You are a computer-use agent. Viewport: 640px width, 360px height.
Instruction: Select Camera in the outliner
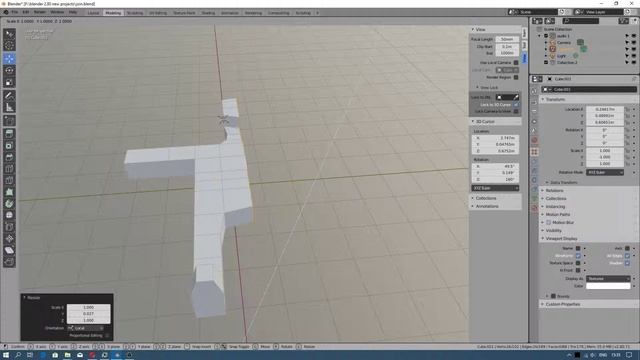click(x=563, y=42)
